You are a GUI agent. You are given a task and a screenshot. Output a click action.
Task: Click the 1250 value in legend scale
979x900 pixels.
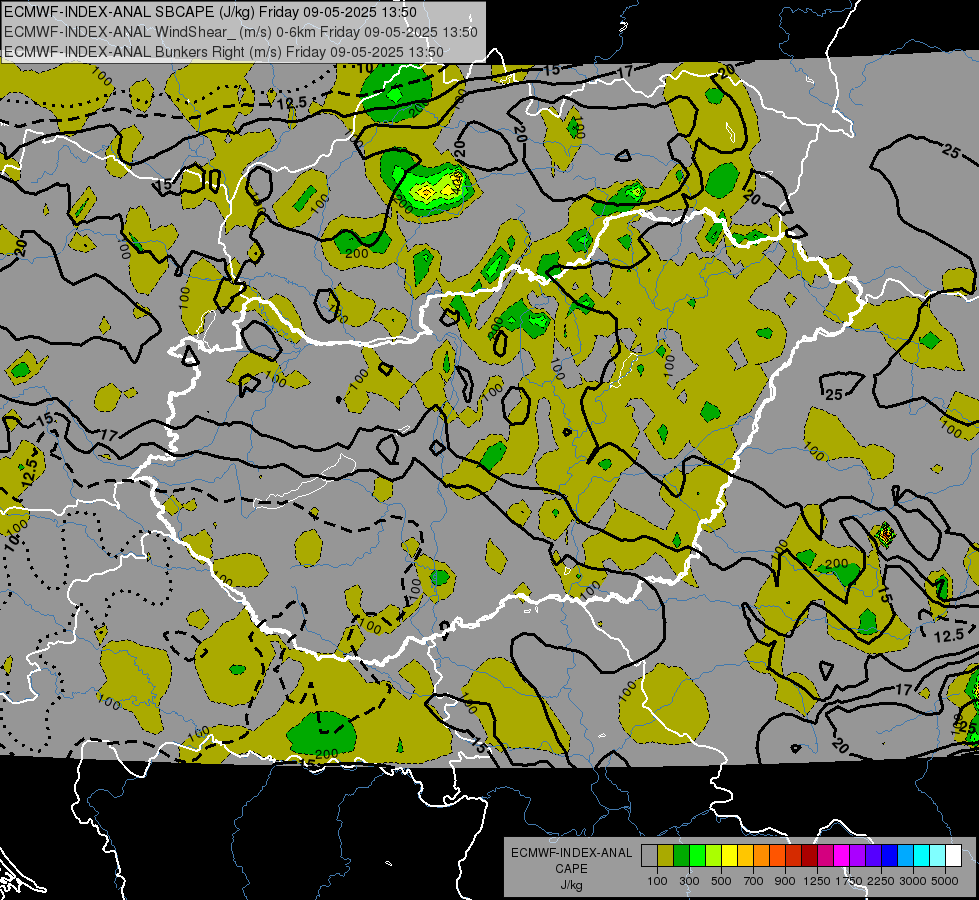click(x=817, y=881)
